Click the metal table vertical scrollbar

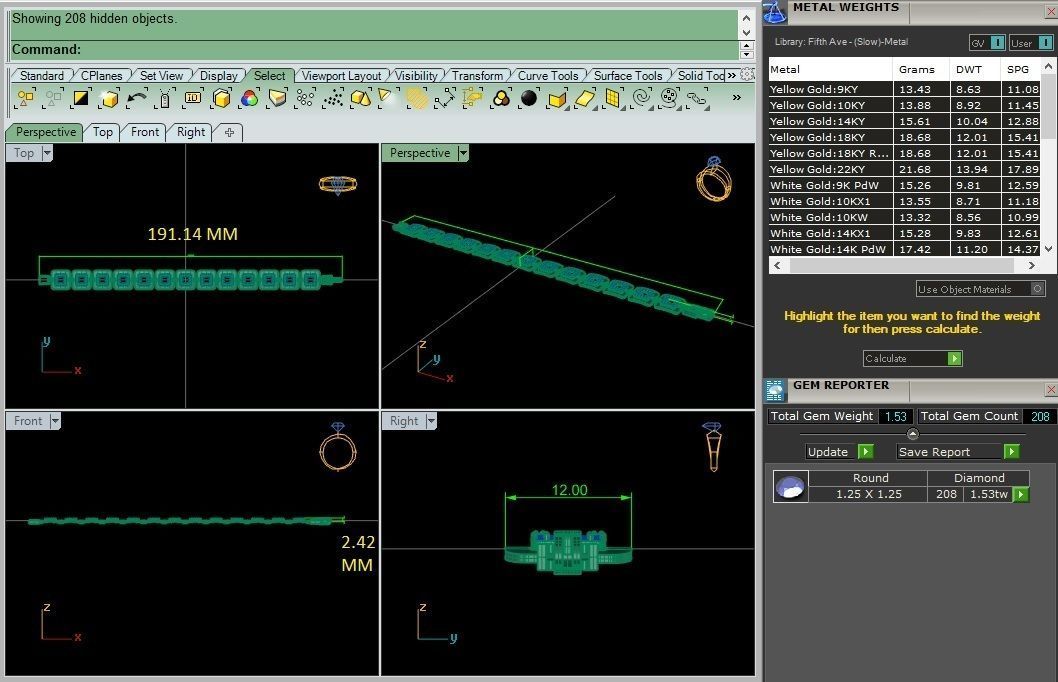coord(1047,109)
